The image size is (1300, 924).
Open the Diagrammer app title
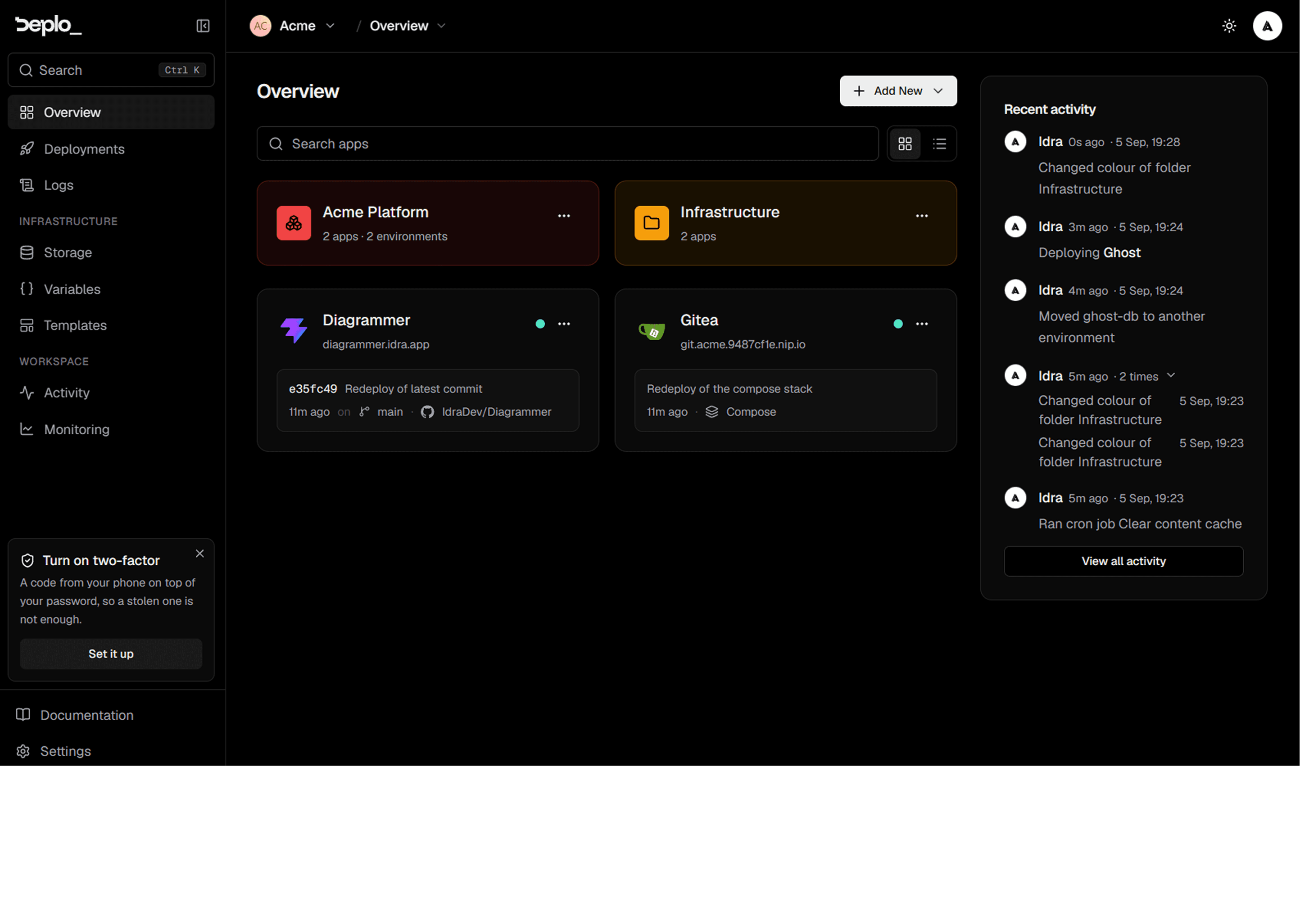coord(366,320)
